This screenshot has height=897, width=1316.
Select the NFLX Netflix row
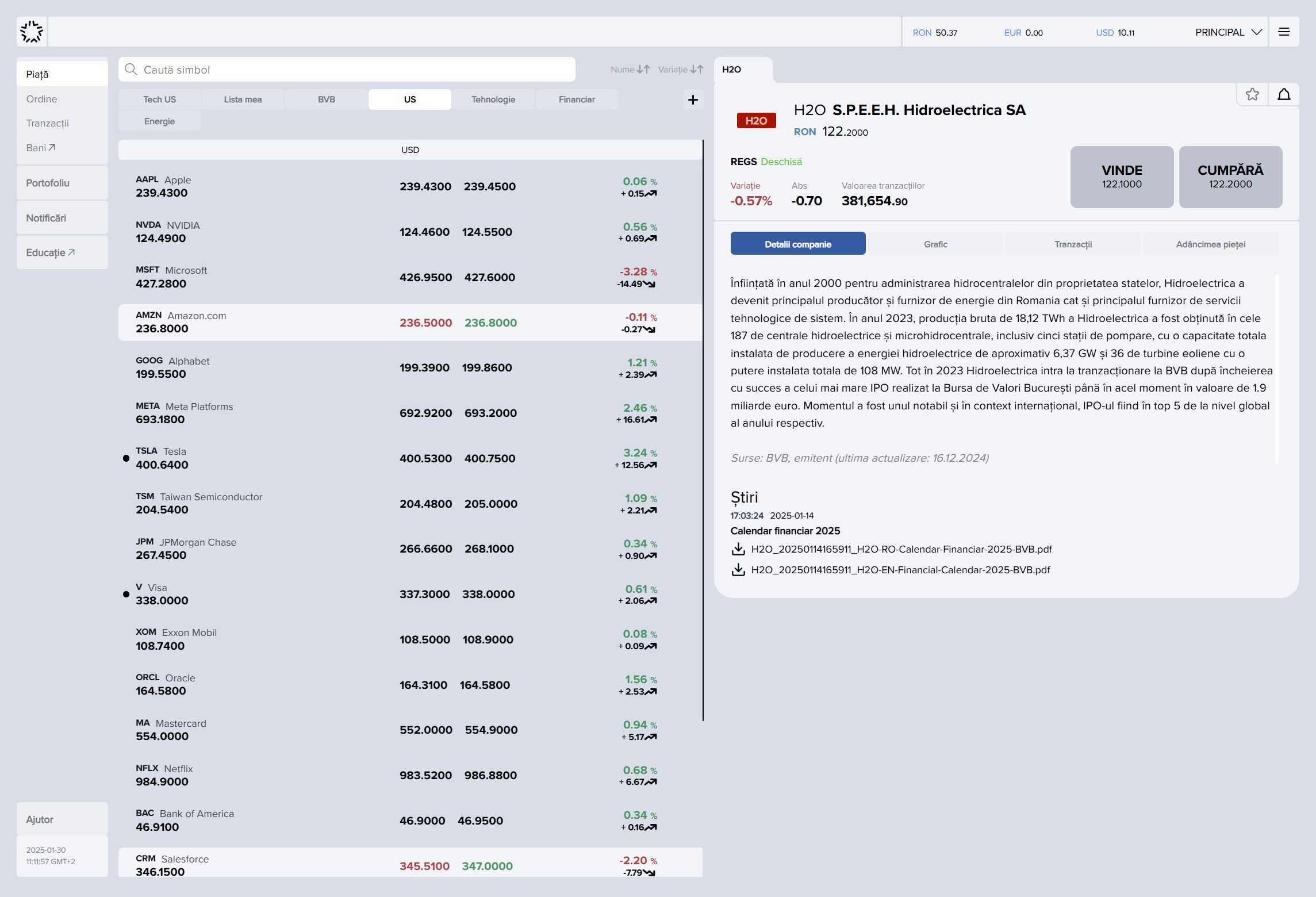point(410,775)
